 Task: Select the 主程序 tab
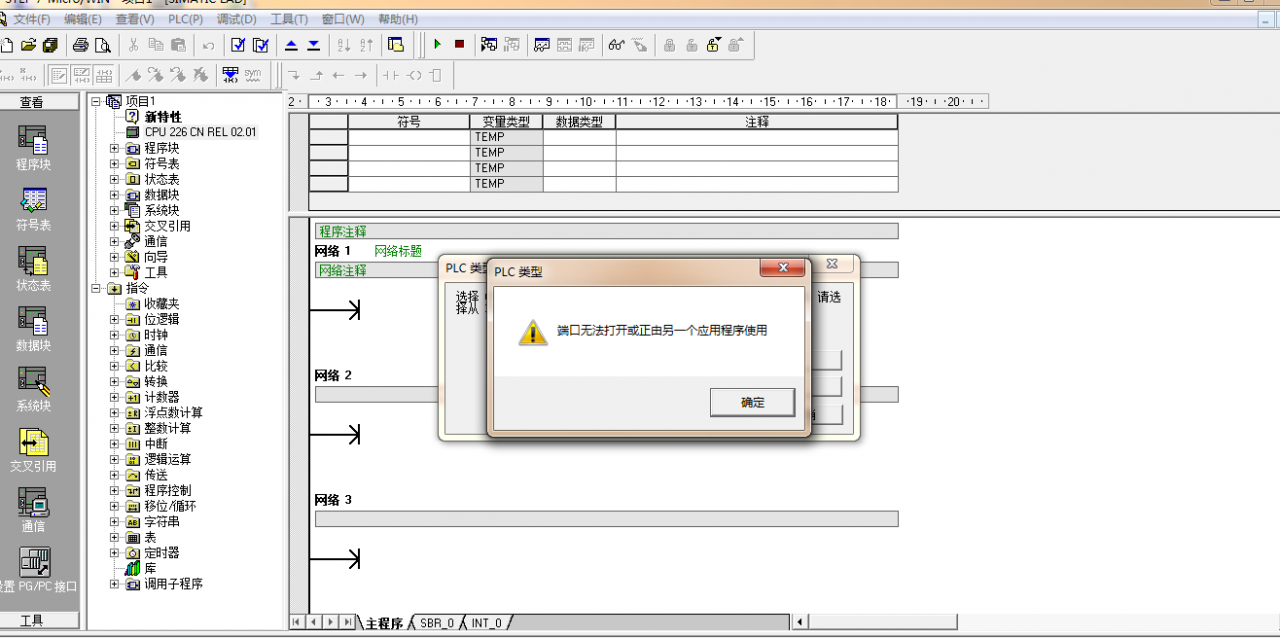384,623
